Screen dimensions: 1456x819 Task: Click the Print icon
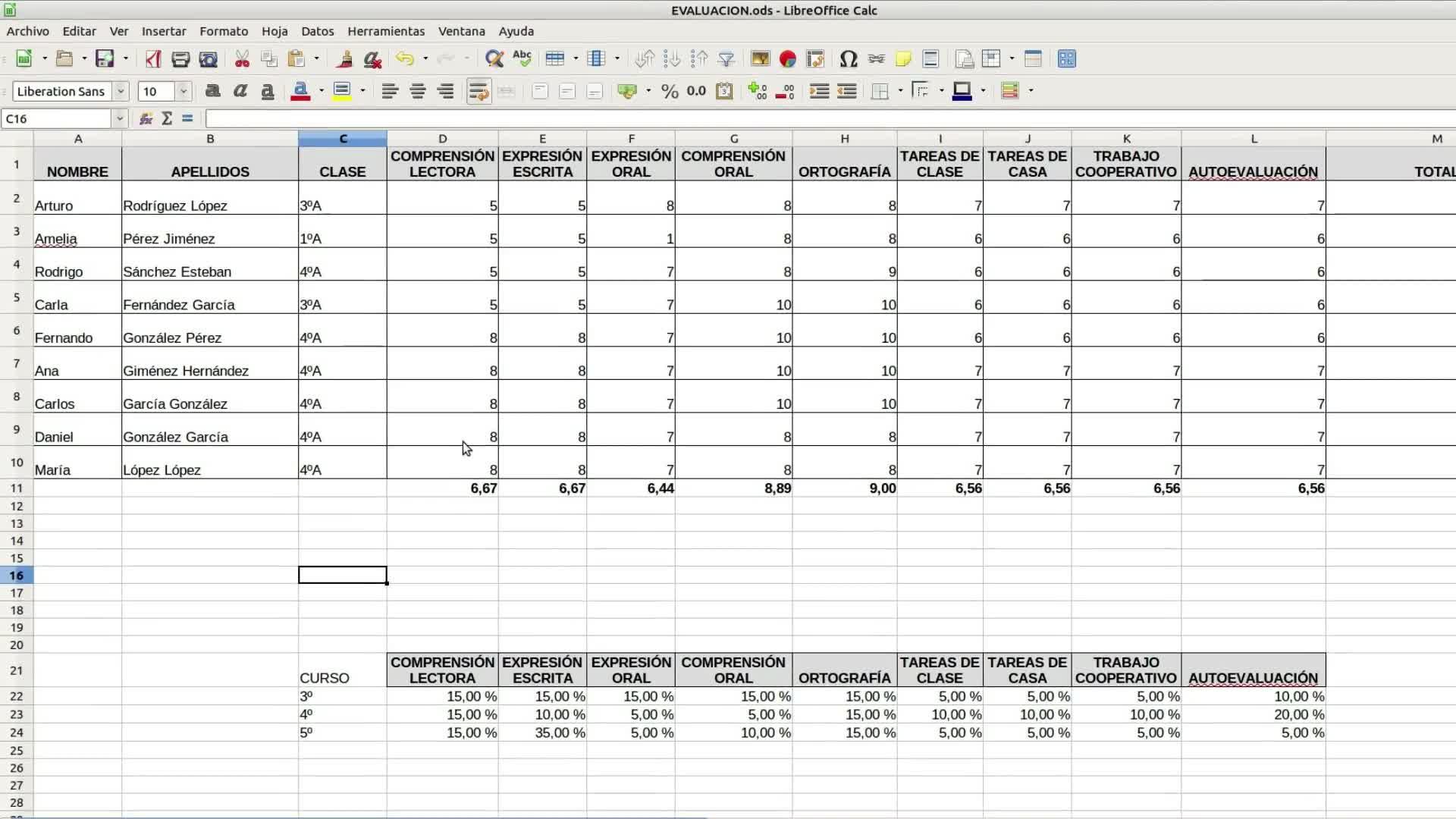tap(180, 59)
